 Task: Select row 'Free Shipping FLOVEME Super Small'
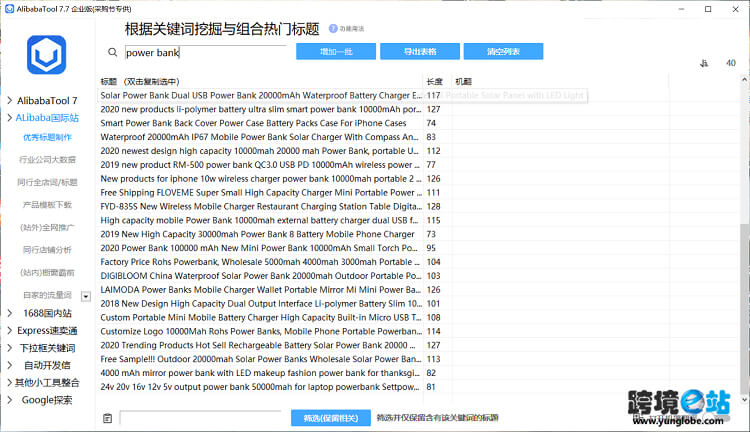click(x=261, y=192)
